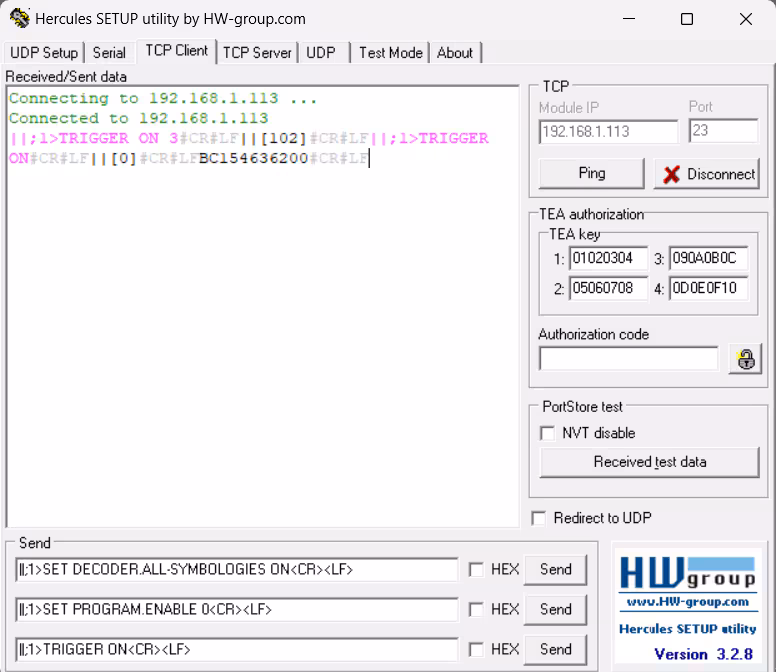Click the 'Connecting to 192.168.1.113 ...' log line
This screenshot has height=672, width=776.
(163, 98)
